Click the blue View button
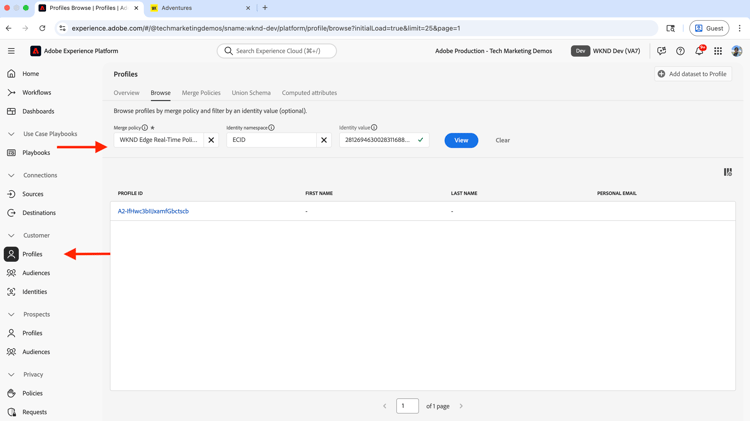This screenshot has width=750, height=421. [461, 140]
